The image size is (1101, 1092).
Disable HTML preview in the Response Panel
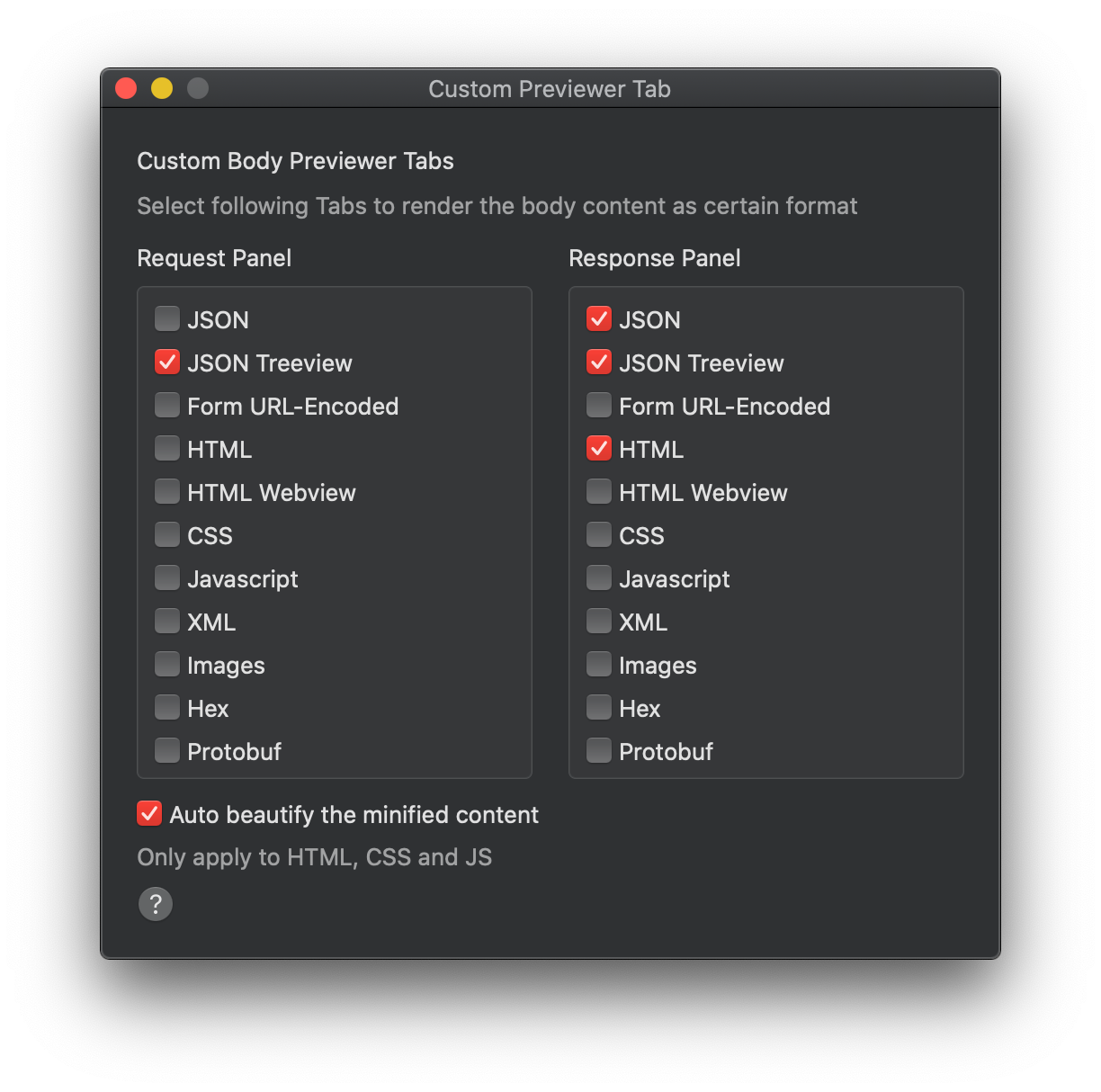coord(599,448)
